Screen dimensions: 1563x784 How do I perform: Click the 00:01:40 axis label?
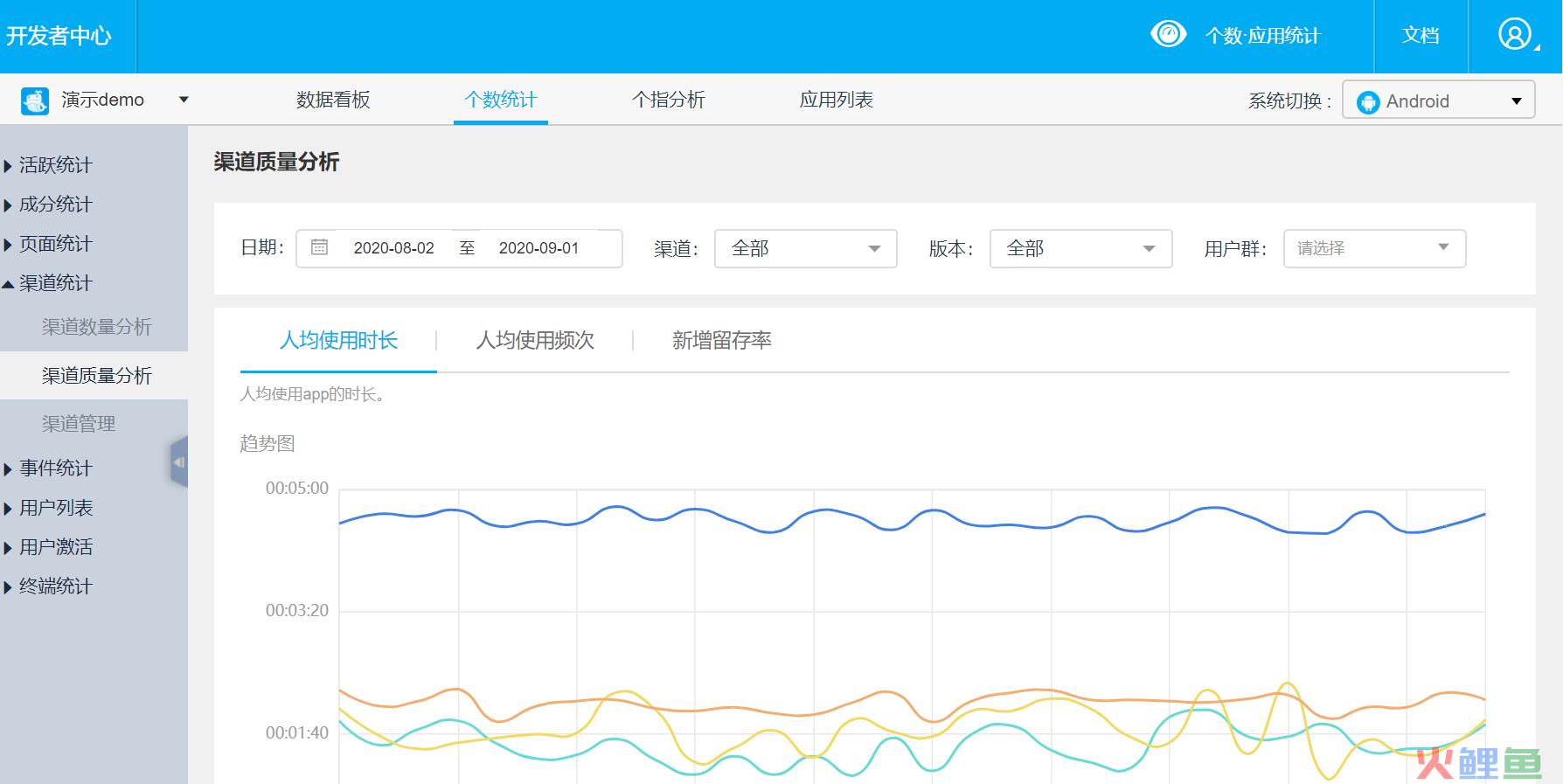coord(297,733)
